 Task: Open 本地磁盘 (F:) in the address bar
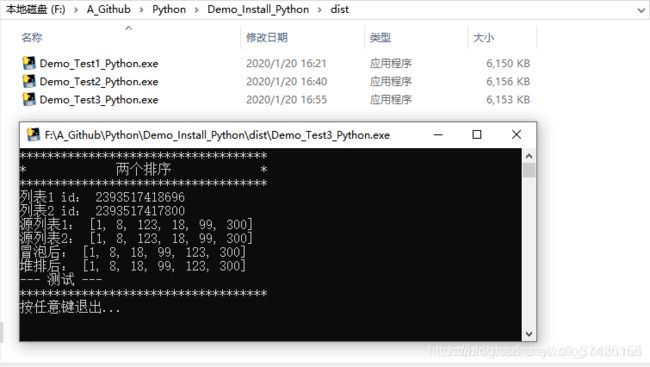[x=36, y=9]
